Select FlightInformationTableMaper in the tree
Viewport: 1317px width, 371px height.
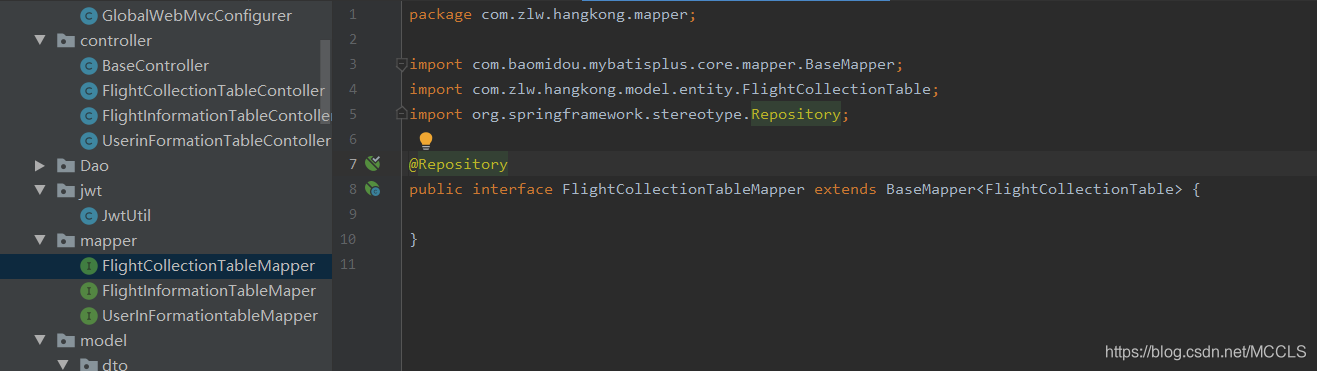209,291
